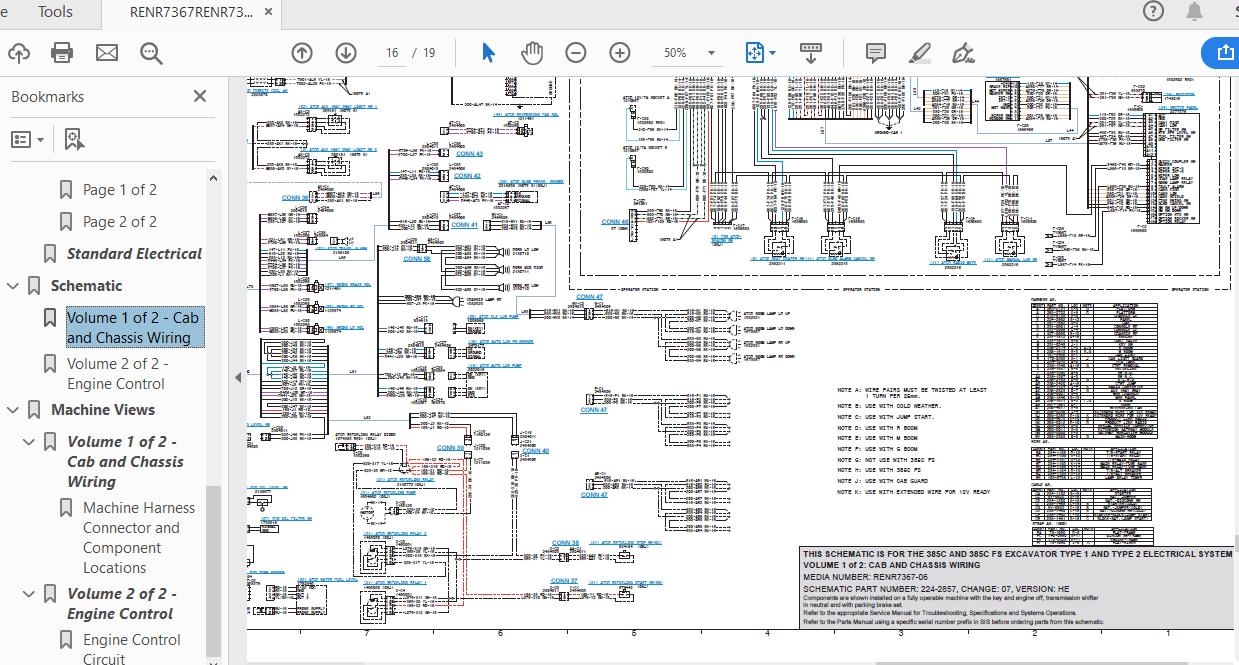
Task: Collapse the Schematic bookmark group
Action: point(13,286)
